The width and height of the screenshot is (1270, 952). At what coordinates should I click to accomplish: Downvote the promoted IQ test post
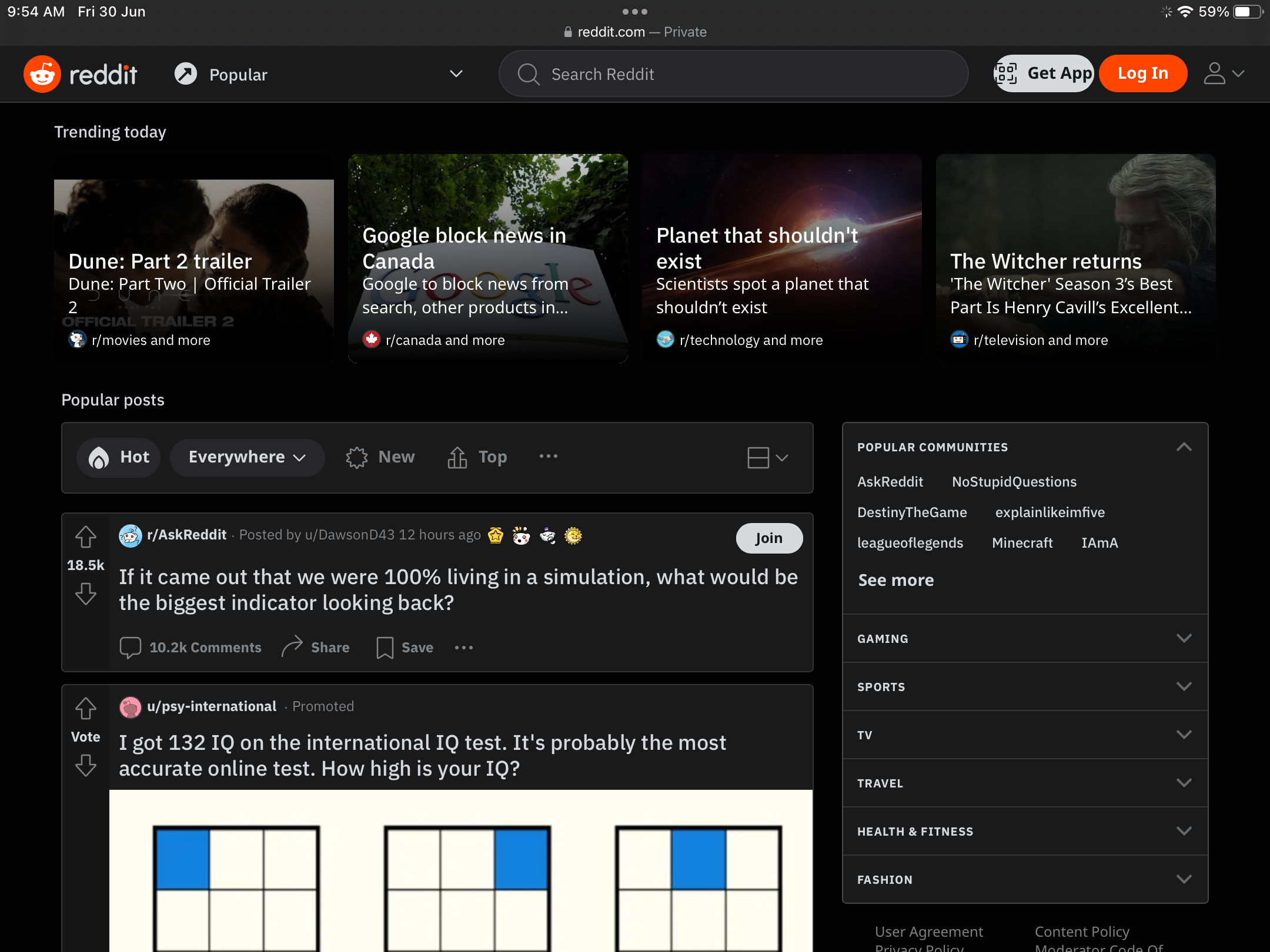point(86,766)
